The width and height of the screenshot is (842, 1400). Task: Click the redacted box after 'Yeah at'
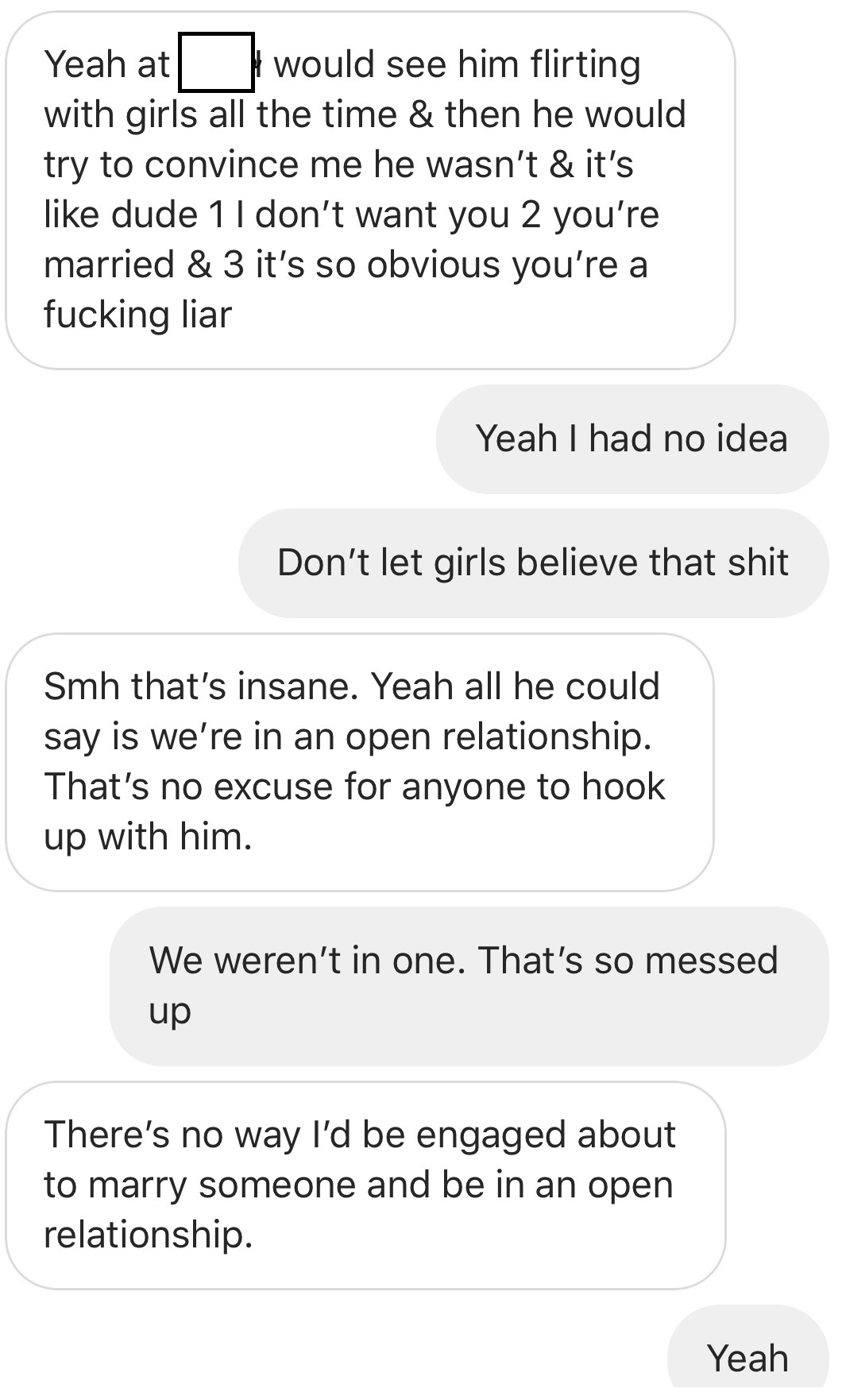coord(216,63)
